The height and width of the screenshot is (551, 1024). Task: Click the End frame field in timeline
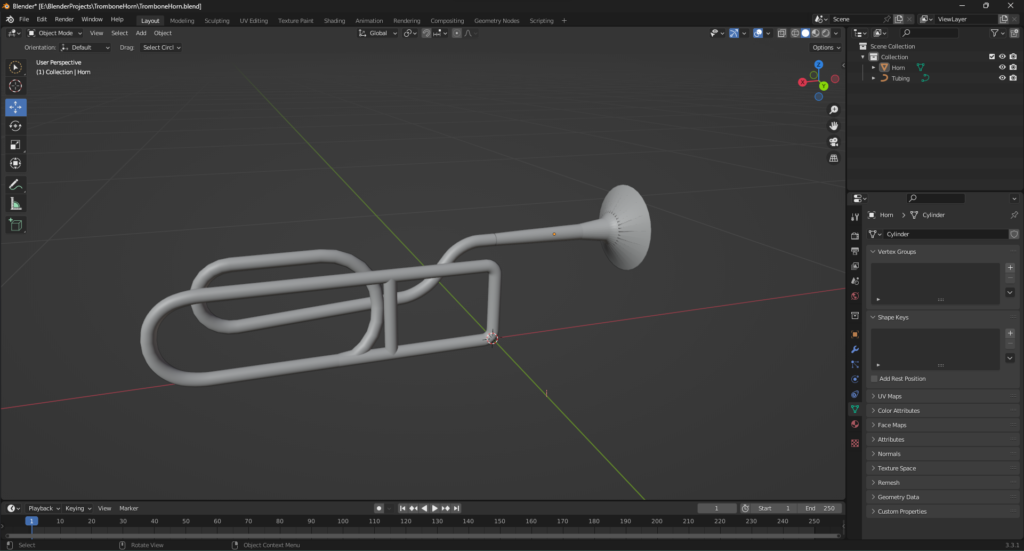pos(825,508)
